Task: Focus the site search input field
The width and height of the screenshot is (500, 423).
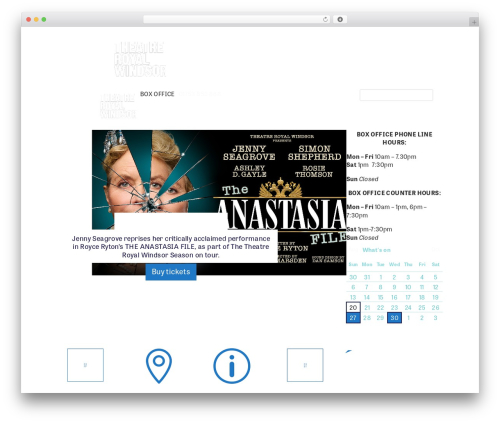Action: (x=396, y=95)
